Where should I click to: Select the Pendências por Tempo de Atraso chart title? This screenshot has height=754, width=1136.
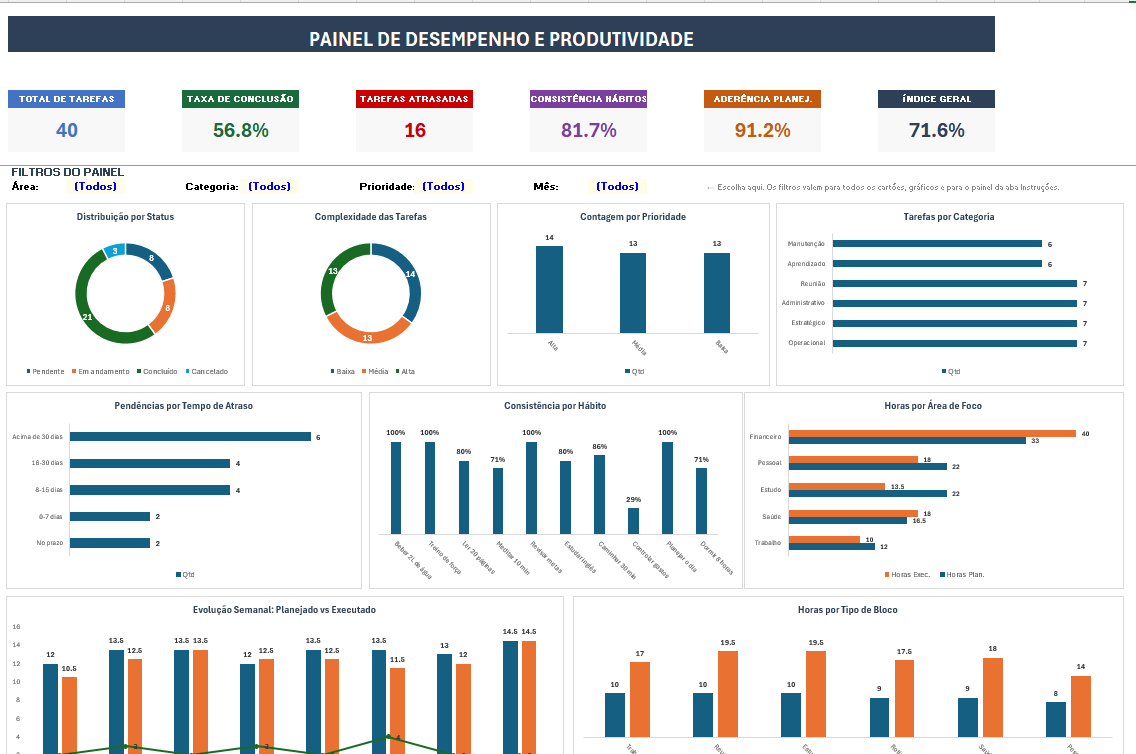click(x=183, y=406)
